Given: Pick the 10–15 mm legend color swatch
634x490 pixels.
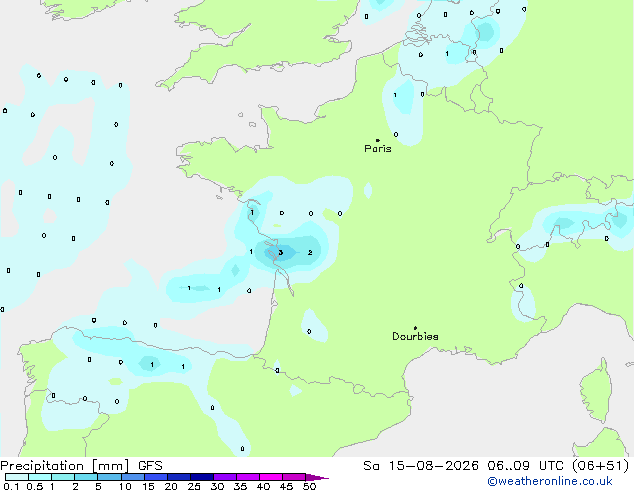Looking at the screenshot, I should (133, 477).
